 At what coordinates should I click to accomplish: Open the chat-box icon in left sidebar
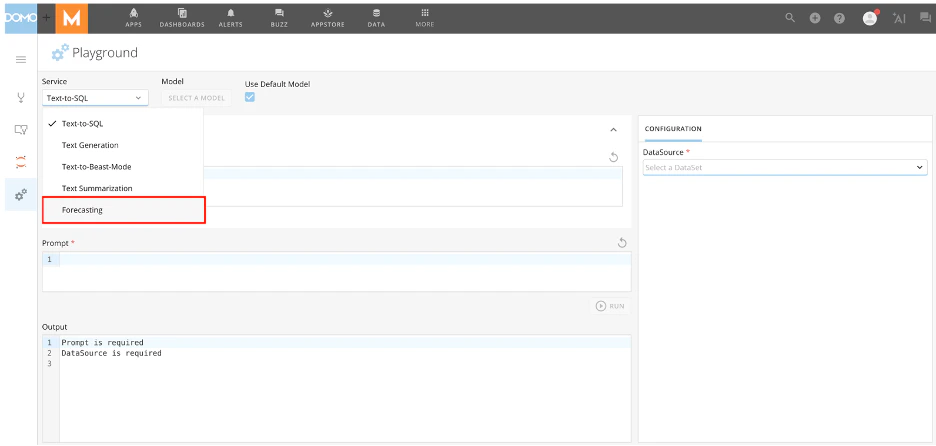pos(21,129)
